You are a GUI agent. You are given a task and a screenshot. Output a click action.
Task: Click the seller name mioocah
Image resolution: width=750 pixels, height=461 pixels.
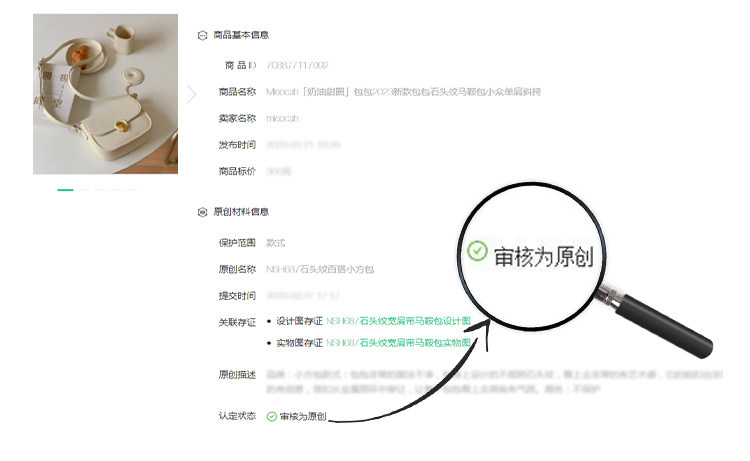click(282, 118)
